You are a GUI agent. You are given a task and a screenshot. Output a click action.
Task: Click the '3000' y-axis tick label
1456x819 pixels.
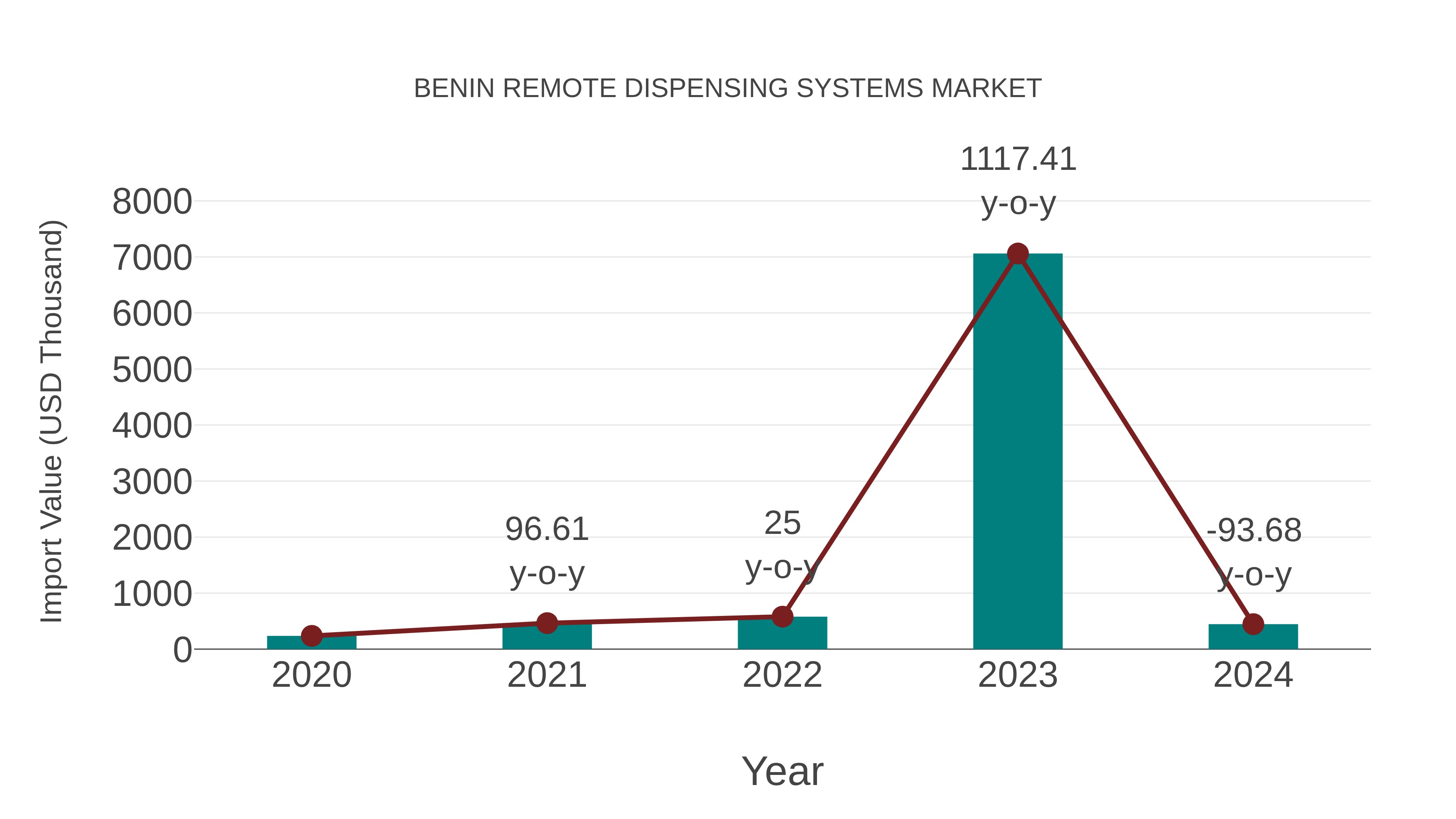[x=152, y=483]
